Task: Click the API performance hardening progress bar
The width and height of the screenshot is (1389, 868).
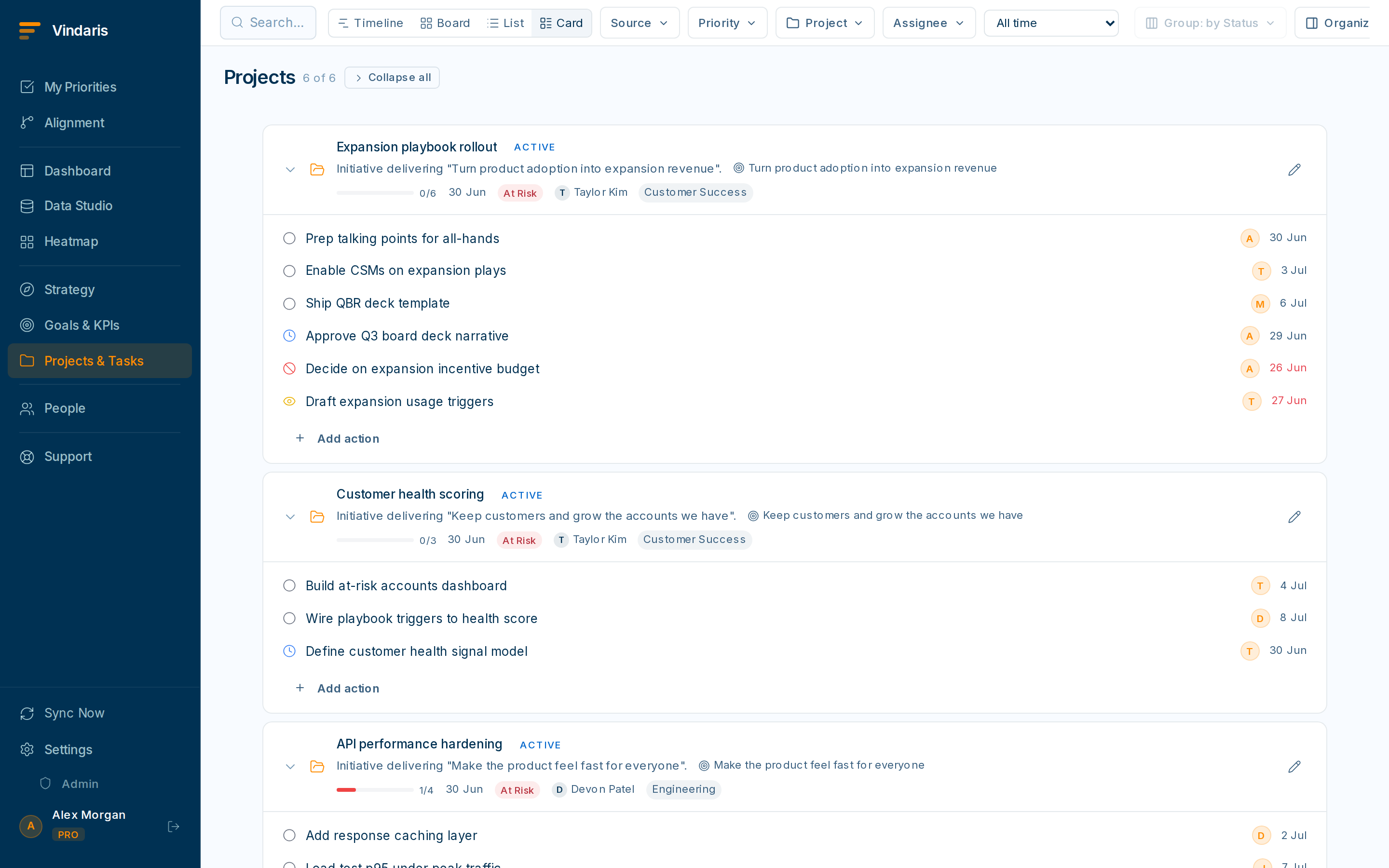Action: tap(375, 790)
